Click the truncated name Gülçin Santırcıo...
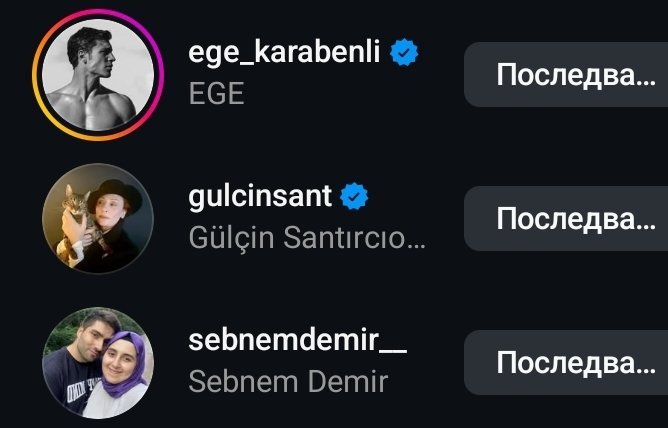668x428 pixels. click(307, 238)
